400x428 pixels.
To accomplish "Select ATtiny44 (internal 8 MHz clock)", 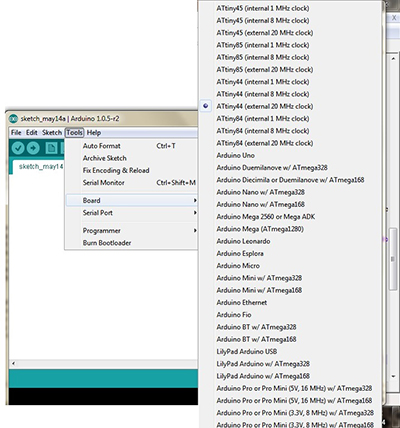I will click(x=263, y=94).
